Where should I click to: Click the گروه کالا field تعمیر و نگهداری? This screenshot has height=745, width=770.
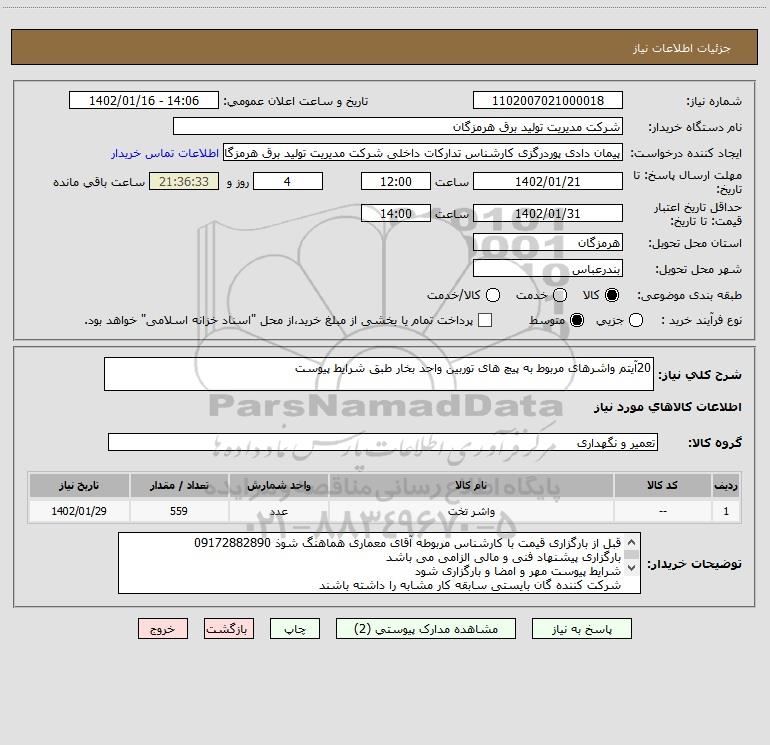click(x=383, y=442)
